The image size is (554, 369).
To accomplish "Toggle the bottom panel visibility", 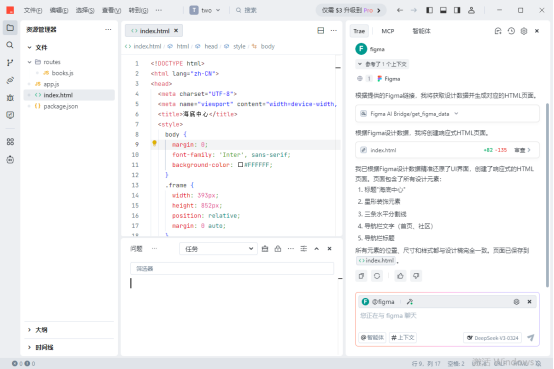I will click(x=443, y=10).
